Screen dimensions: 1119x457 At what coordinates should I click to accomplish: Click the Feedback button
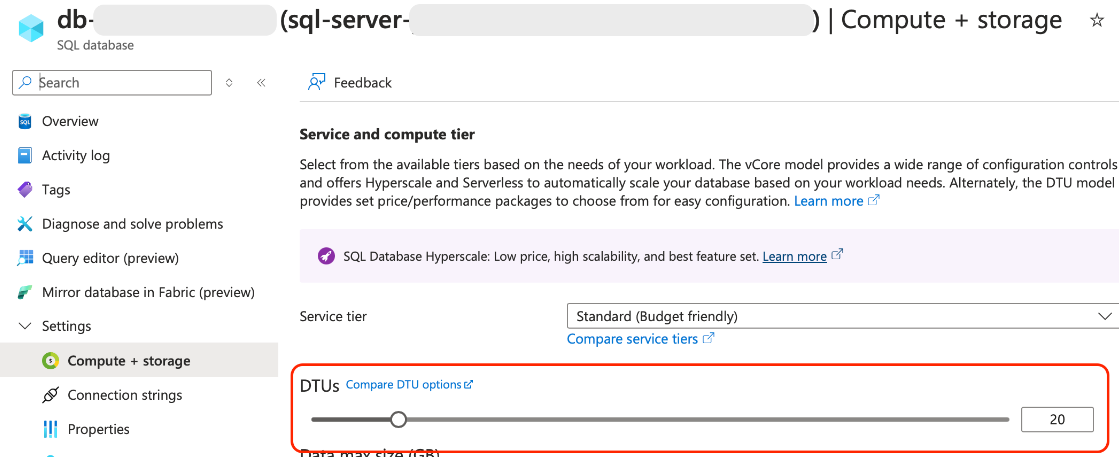pyautogui.click(x=350, y=83)
